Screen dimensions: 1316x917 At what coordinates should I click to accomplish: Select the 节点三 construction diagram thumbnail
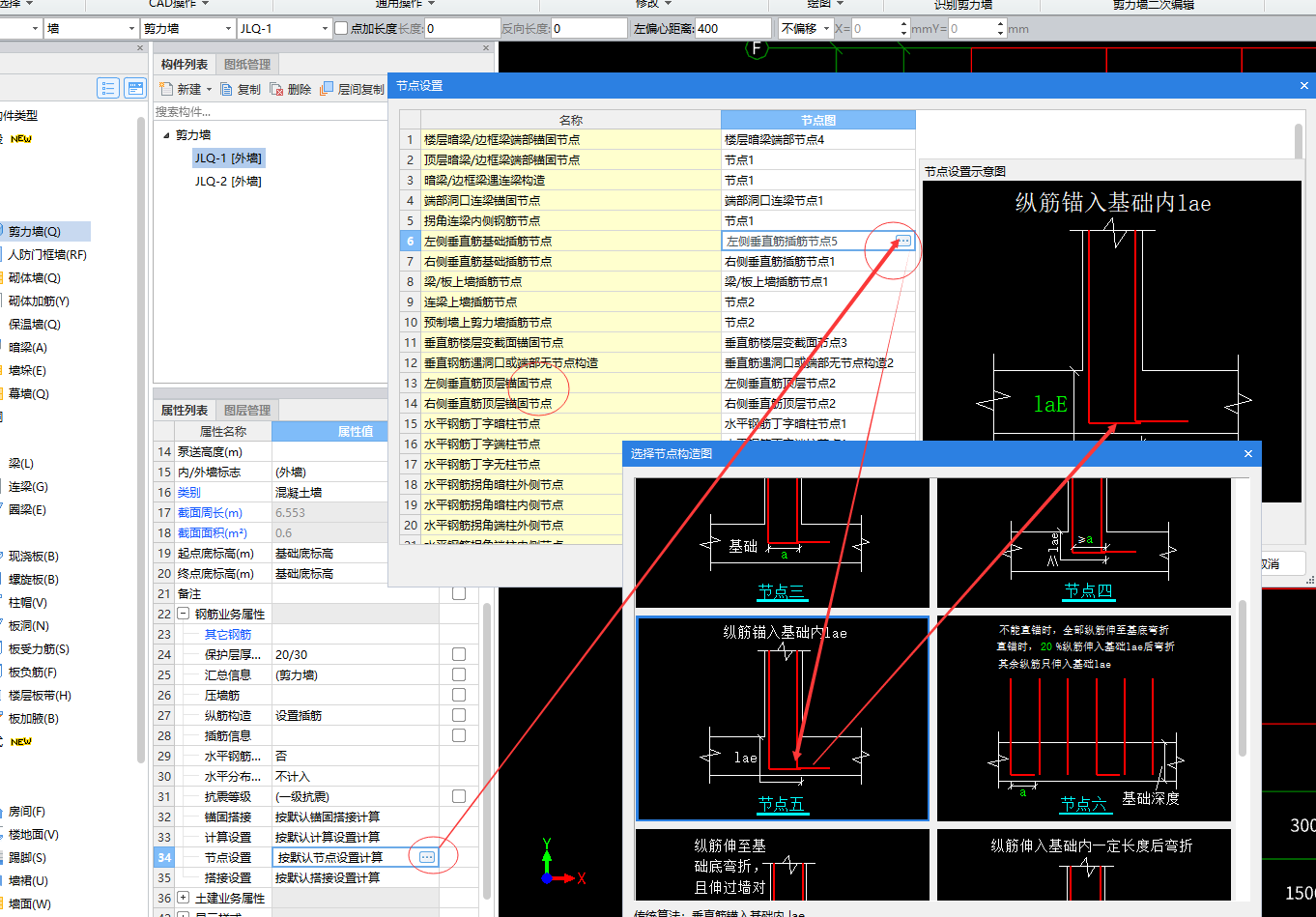tap(783, 542)
